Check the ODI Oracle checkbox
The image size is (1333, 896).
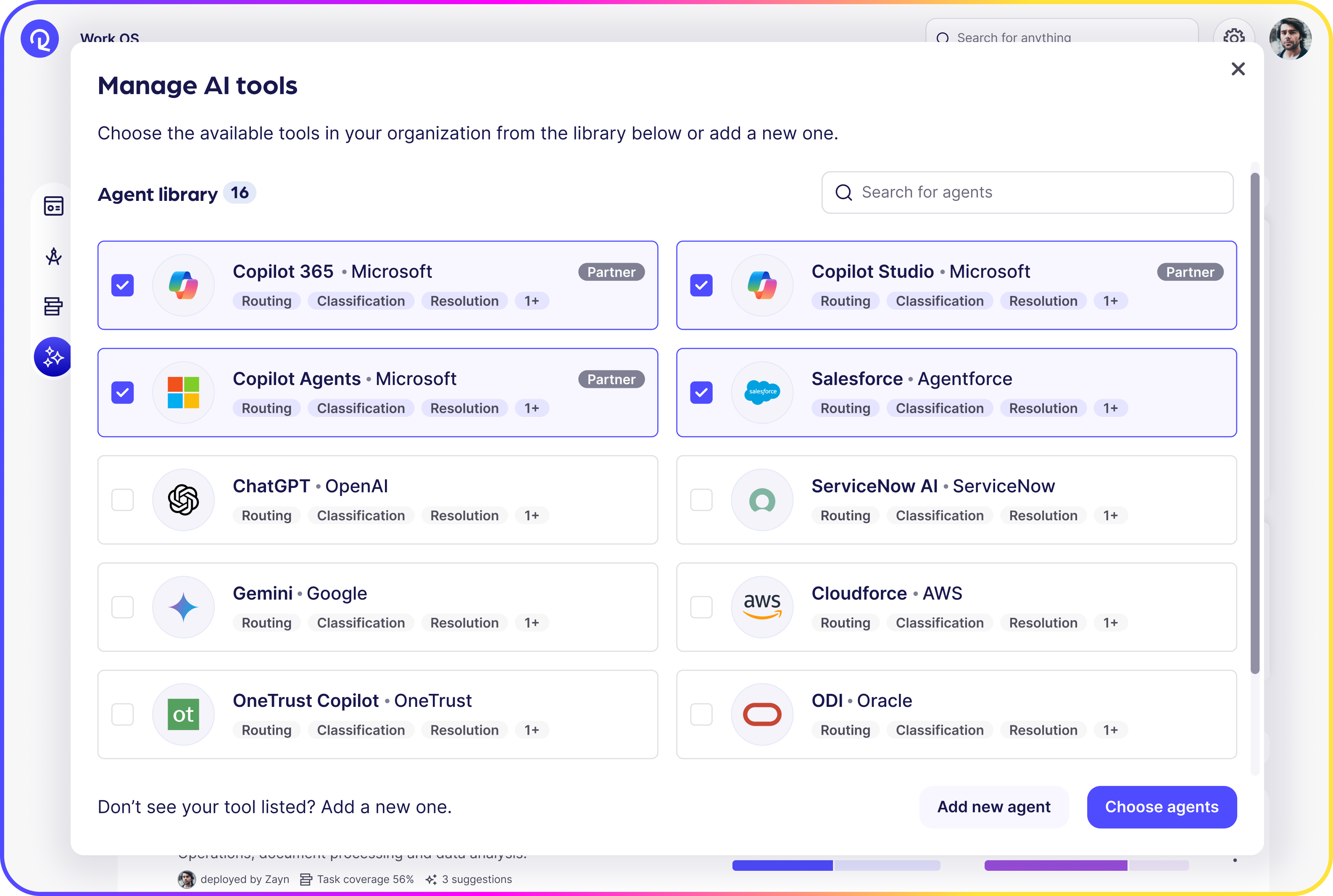(701, 714)
